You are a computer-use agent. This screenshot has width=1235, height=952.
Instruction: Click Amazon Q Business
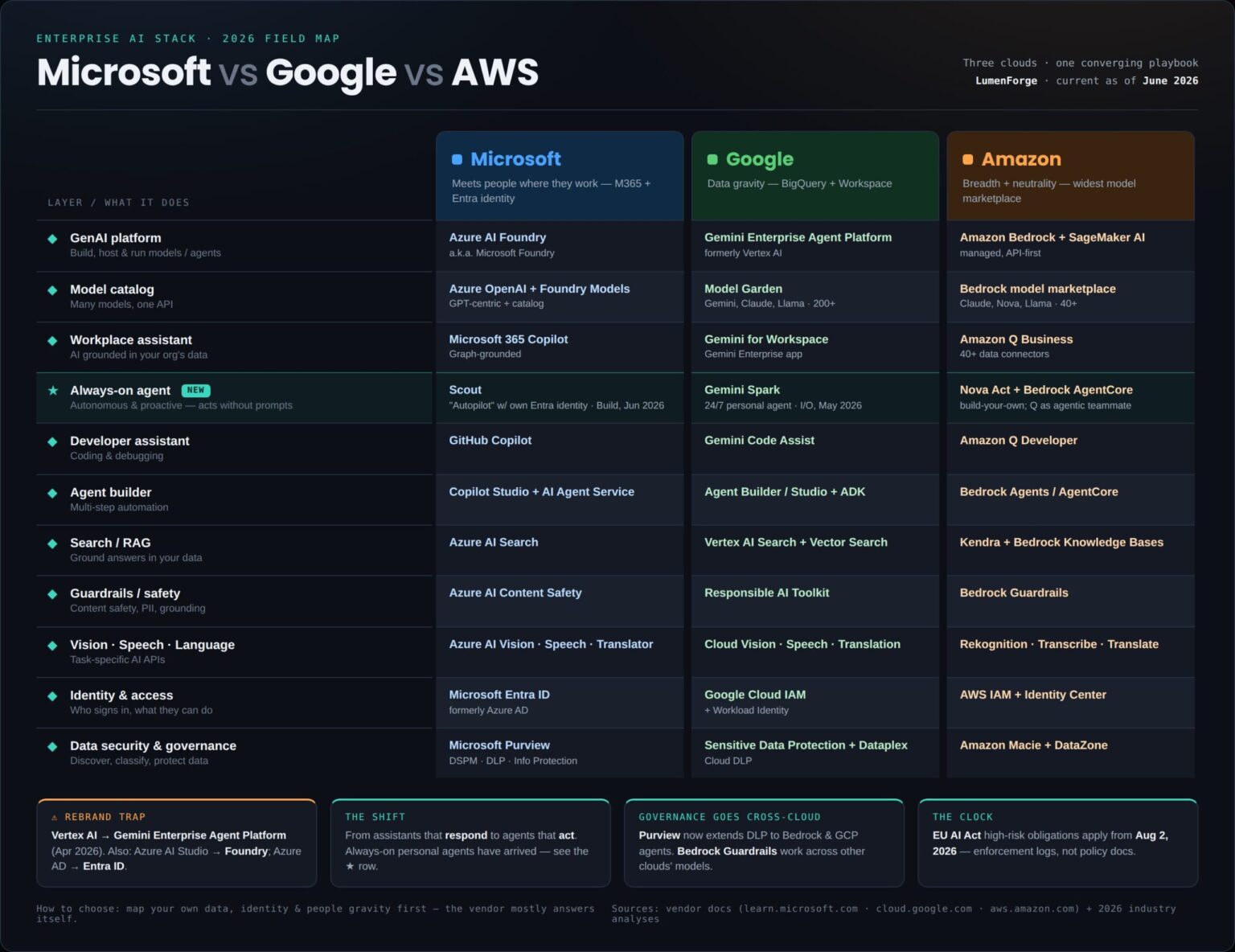tap(1016, 339)
